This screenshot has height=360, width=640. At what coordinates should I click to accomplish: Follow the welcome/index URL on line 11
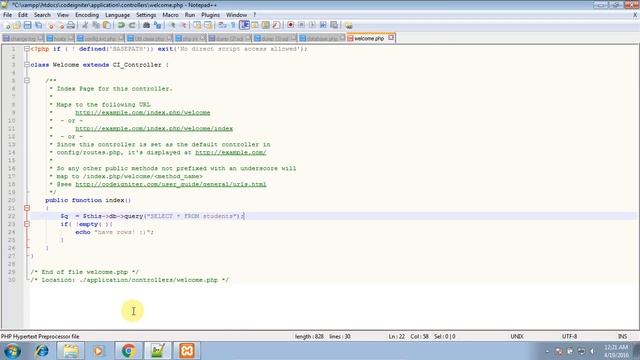tap(154, 129)
